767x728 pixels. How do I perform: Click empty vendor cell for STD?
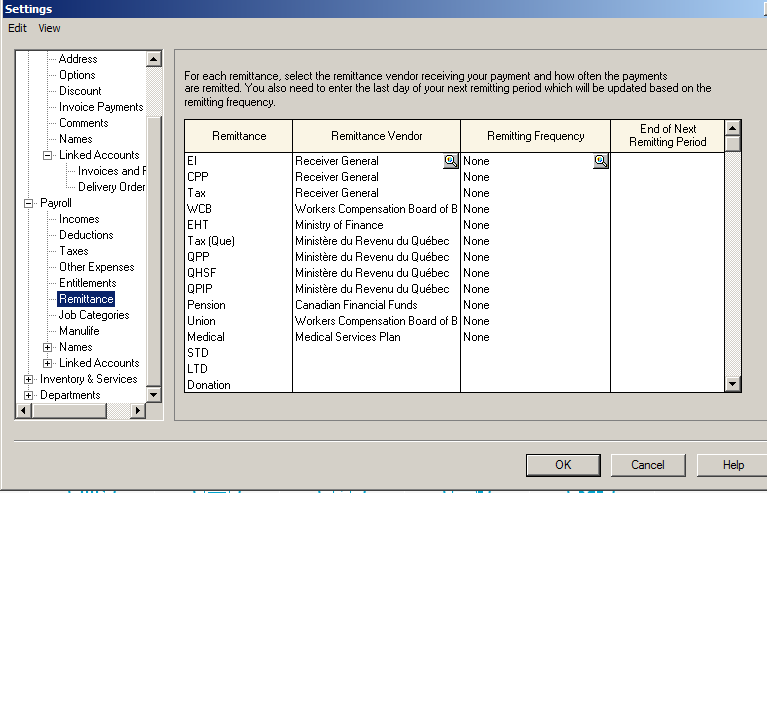(x=376, y=353)
